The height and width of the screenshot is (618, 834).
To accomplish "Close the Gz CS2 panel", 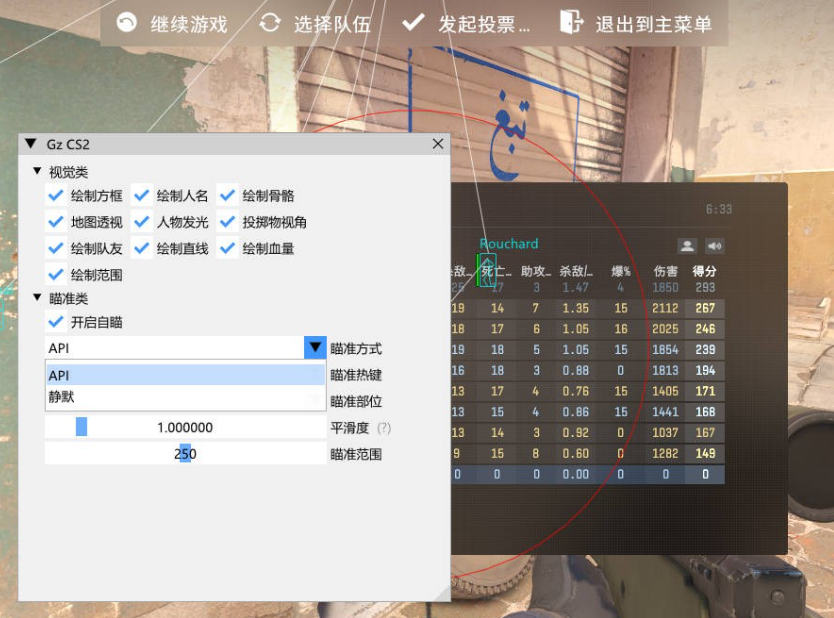I will tap(438, 144).
